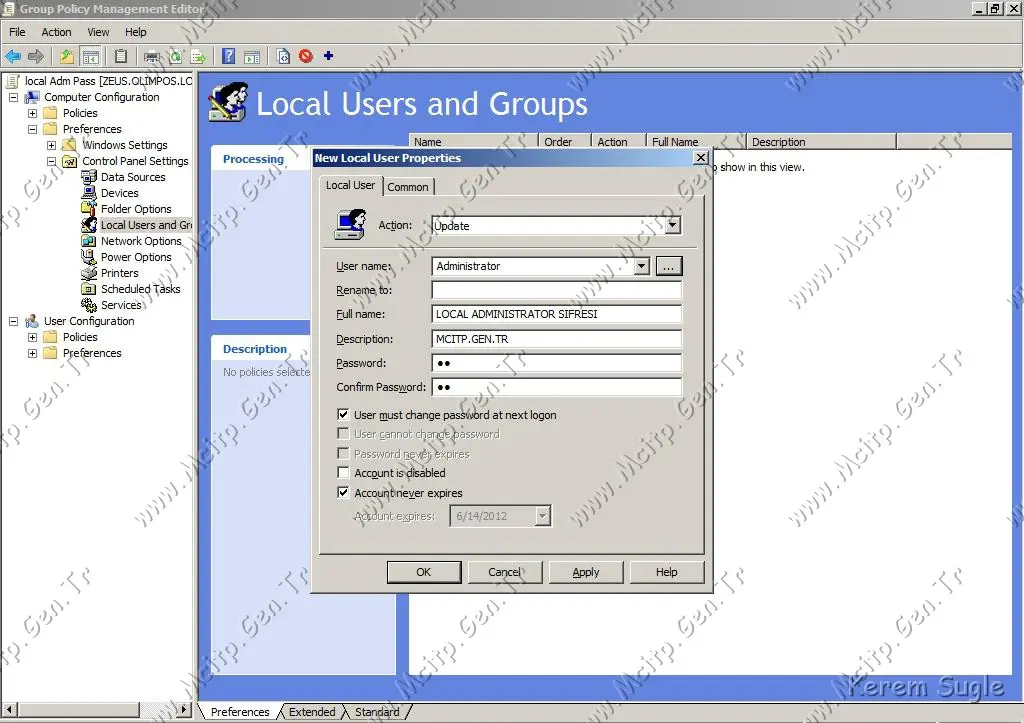Open the Account expires date dropdown
The image size is (1024, 723).
(x=543, y=516)
